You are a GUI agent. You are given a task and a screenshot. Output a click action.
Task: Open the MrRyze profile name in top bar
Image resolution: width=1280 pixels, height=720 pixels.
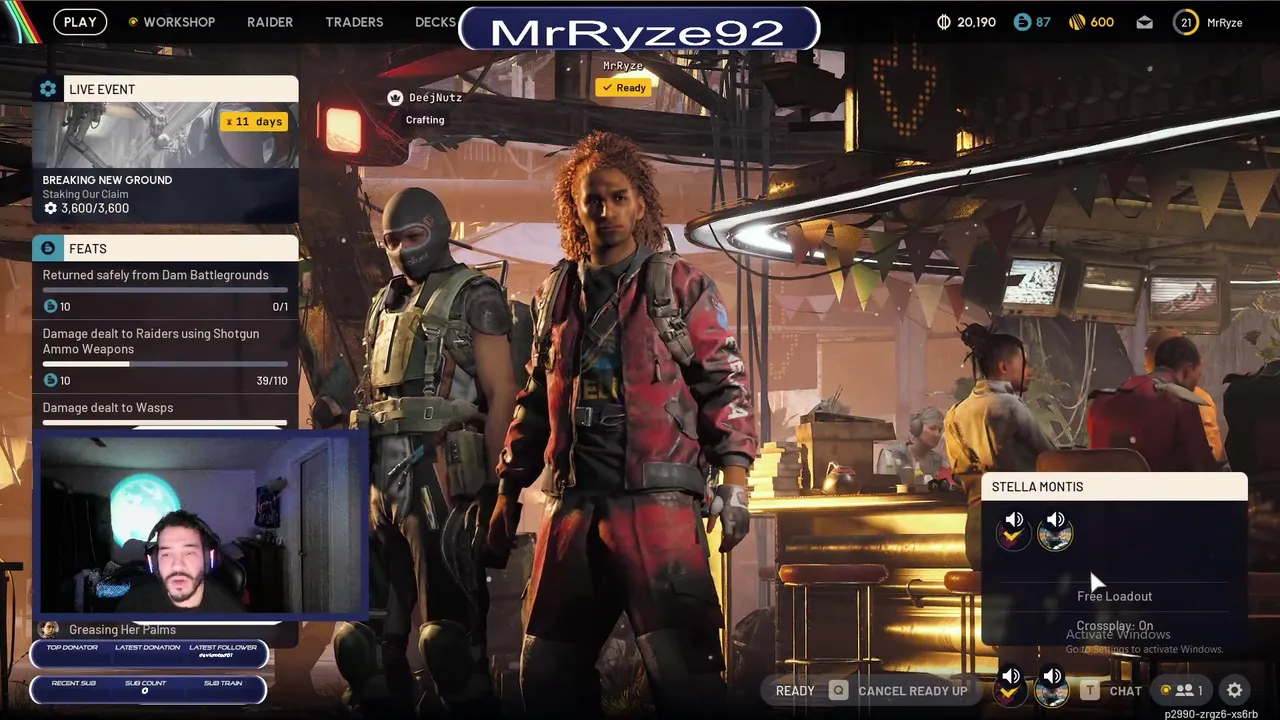pos(1225,22)
